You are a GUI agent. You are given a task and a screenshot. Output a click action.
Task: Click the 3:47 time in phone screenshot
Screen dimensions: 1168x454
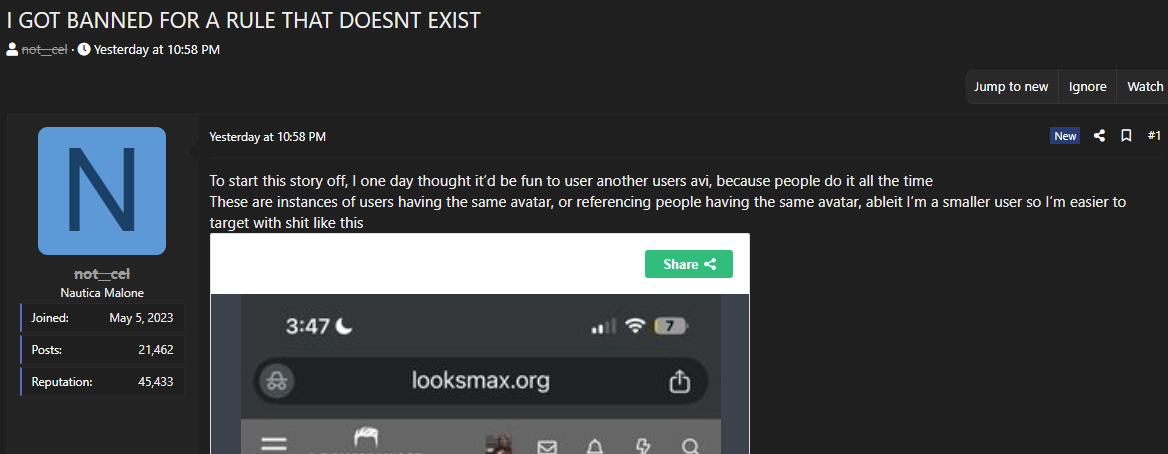pos(308,327)
